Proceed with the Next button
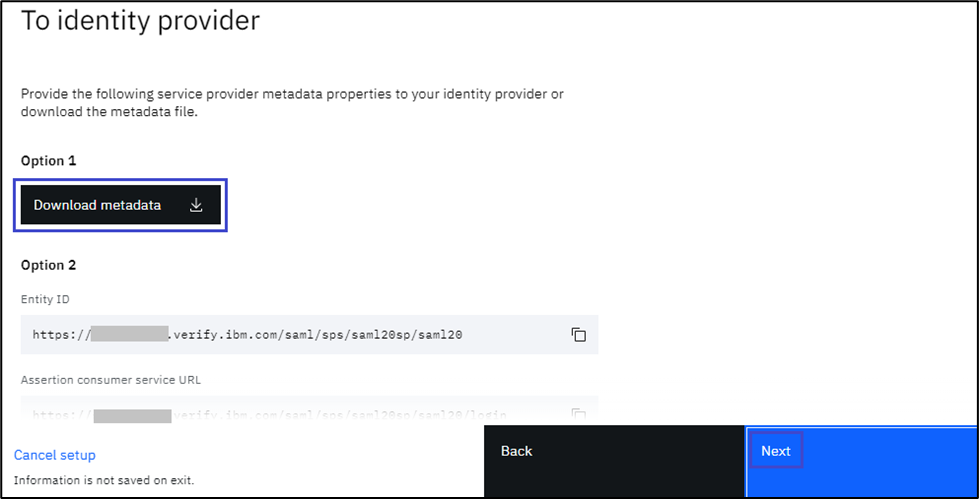Image resolution: width=979 pixels, height=499 pixels. tap(776, 451)
